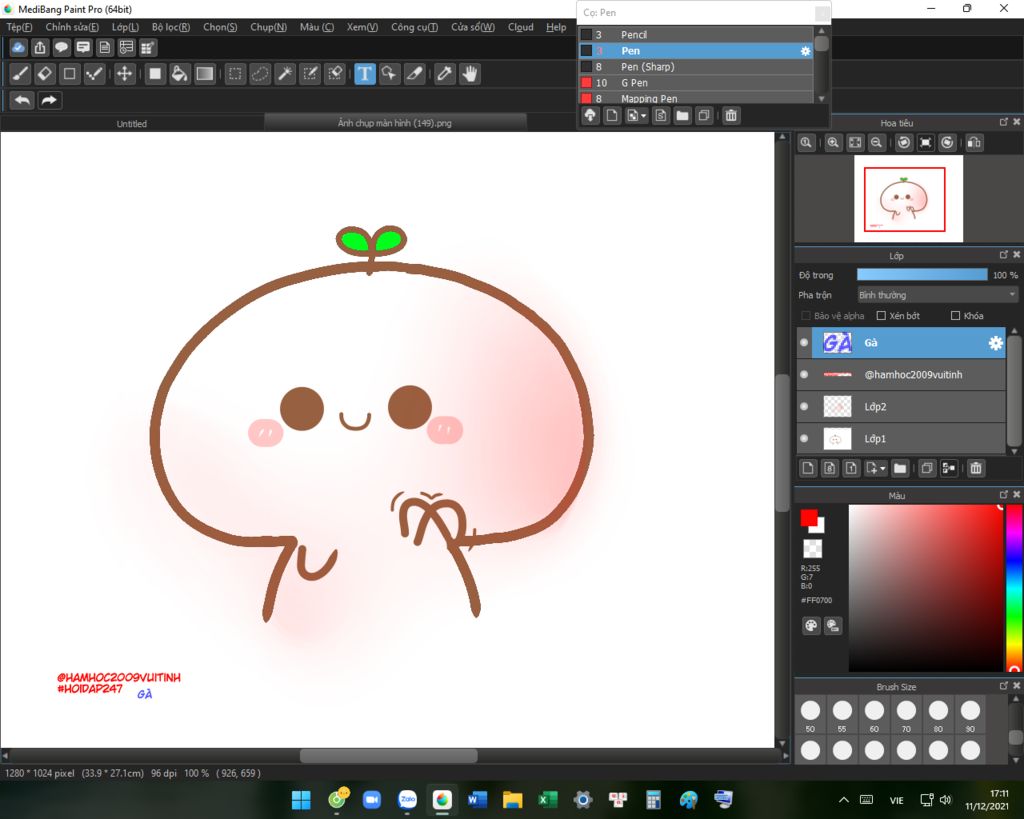
Task: Show hidden system tray icons chevron
Action: [844, 799]
